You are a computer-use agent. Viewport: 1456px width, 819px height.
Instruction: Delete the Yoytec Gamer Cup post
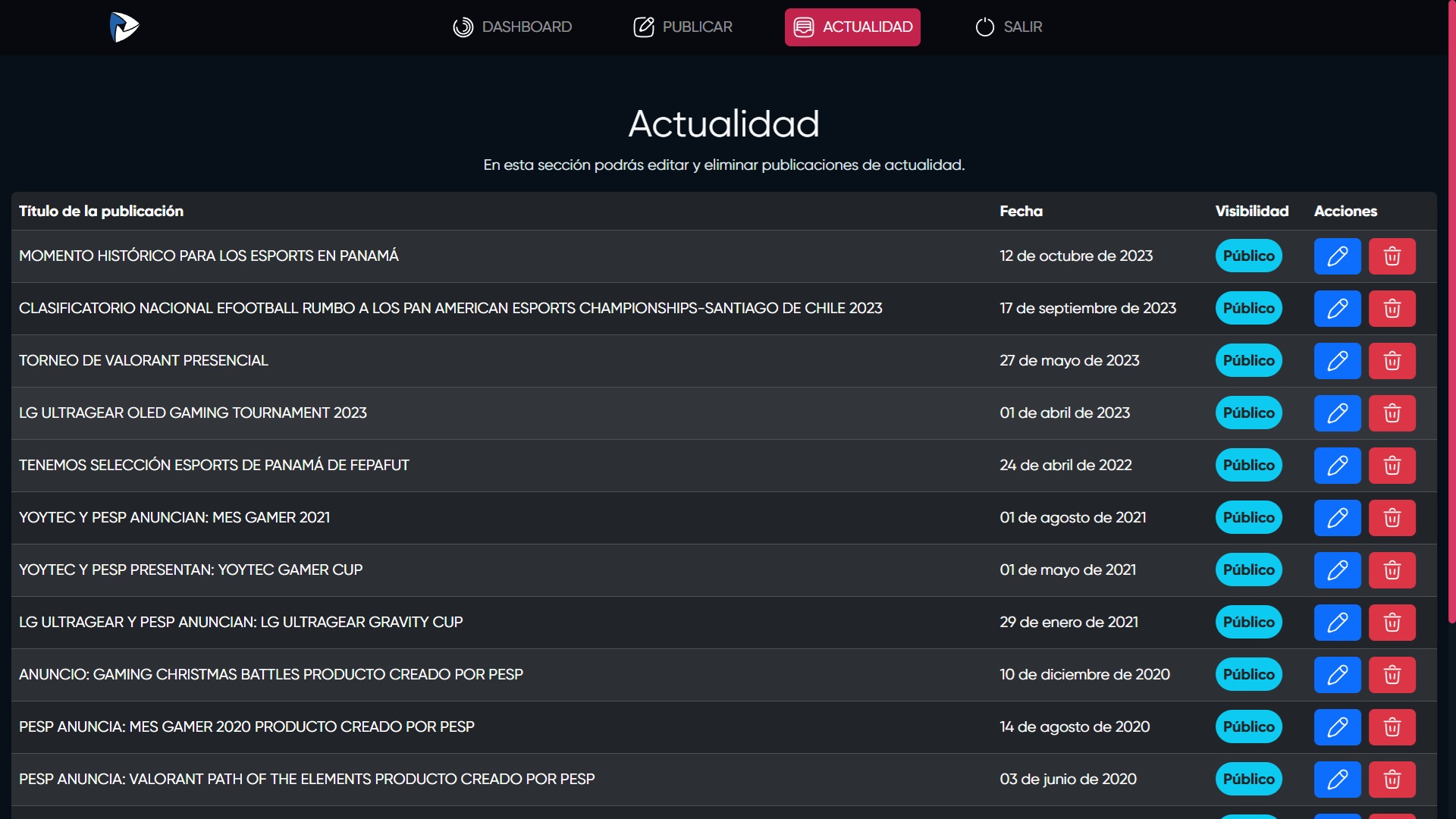coord(1392,570)
